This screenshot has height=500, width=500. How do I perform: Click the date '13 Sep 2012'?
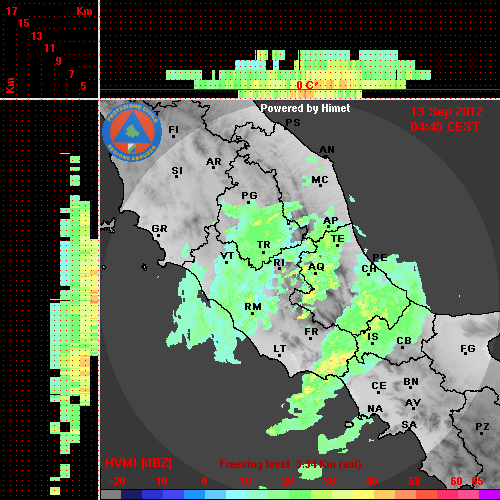447,112
